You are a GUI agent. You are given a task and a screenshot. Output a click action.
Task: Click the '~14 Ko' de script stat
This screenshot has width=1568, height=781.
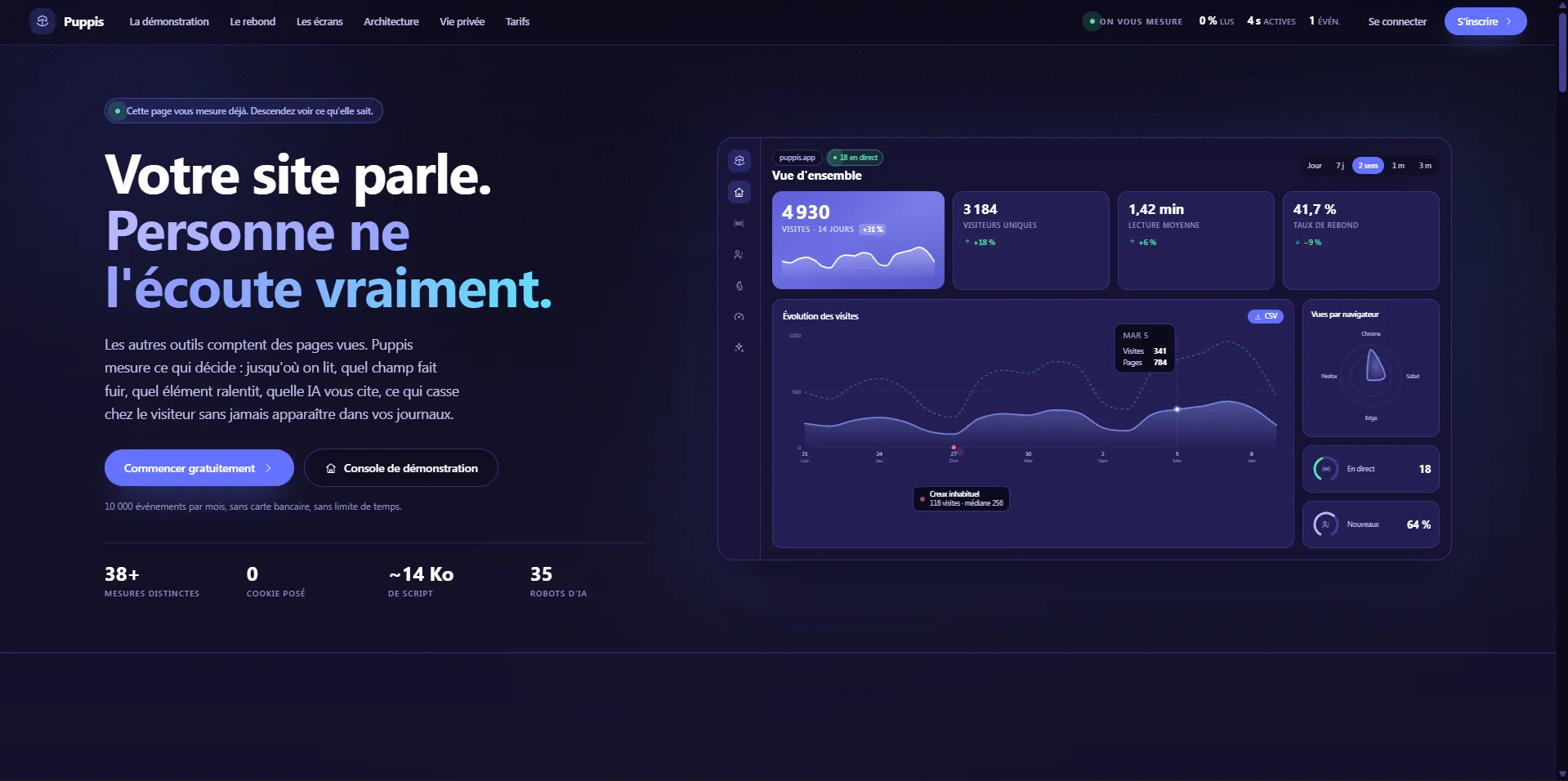(421, 583)
